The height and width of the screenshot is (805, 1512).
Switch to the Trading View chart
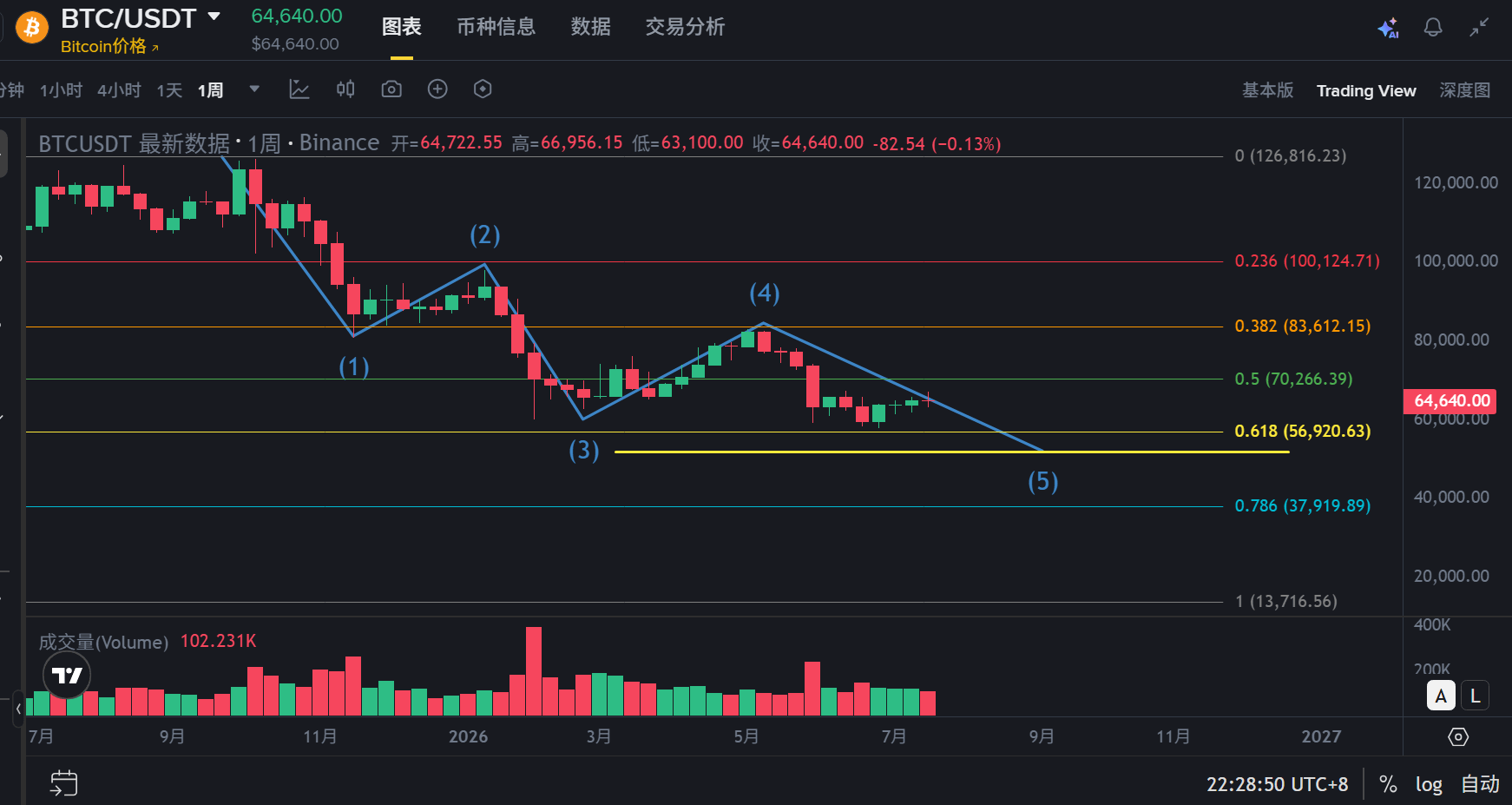[1366, 90]
